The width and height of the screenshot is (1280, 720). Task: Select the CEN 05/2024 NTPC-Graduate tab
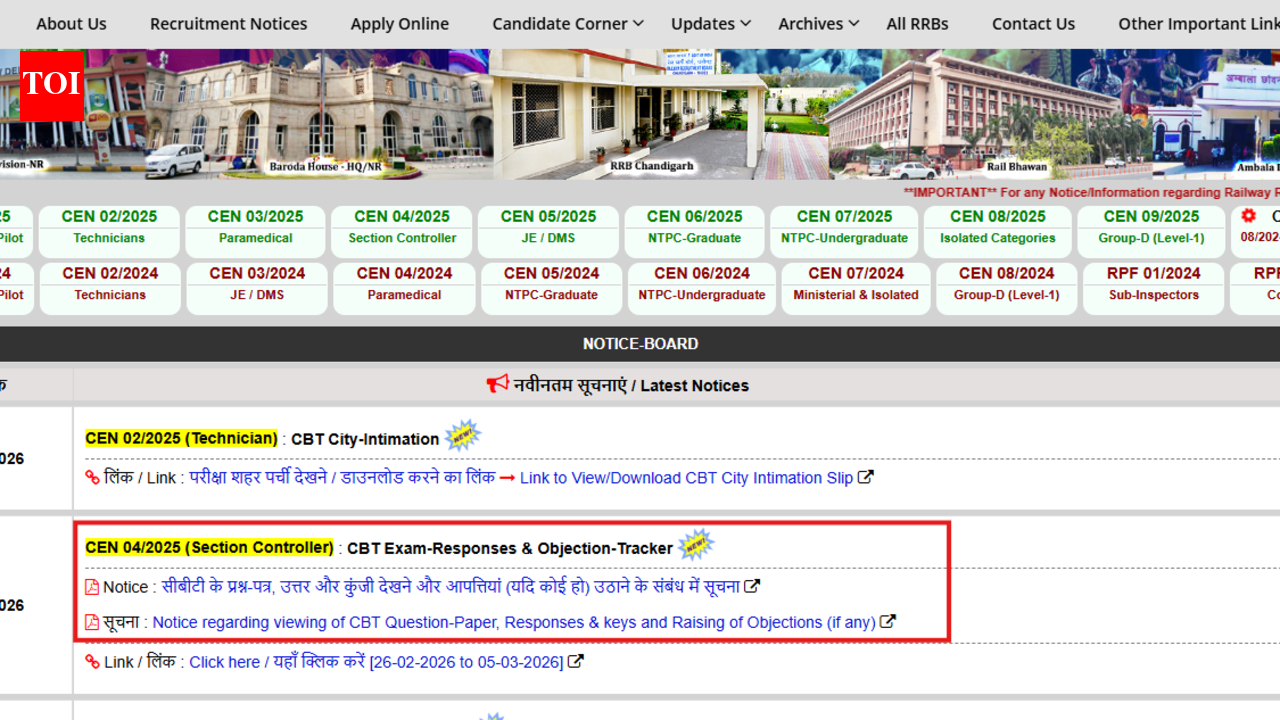pyautogui.click(x=551, y=288)
